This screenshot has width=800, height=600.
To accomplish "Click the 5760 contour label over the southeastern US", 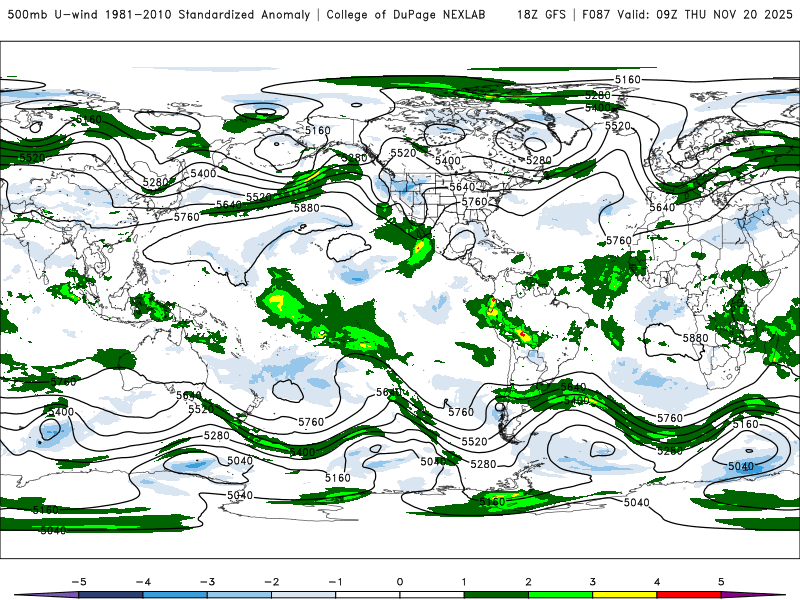I will [x=474, y=202].
